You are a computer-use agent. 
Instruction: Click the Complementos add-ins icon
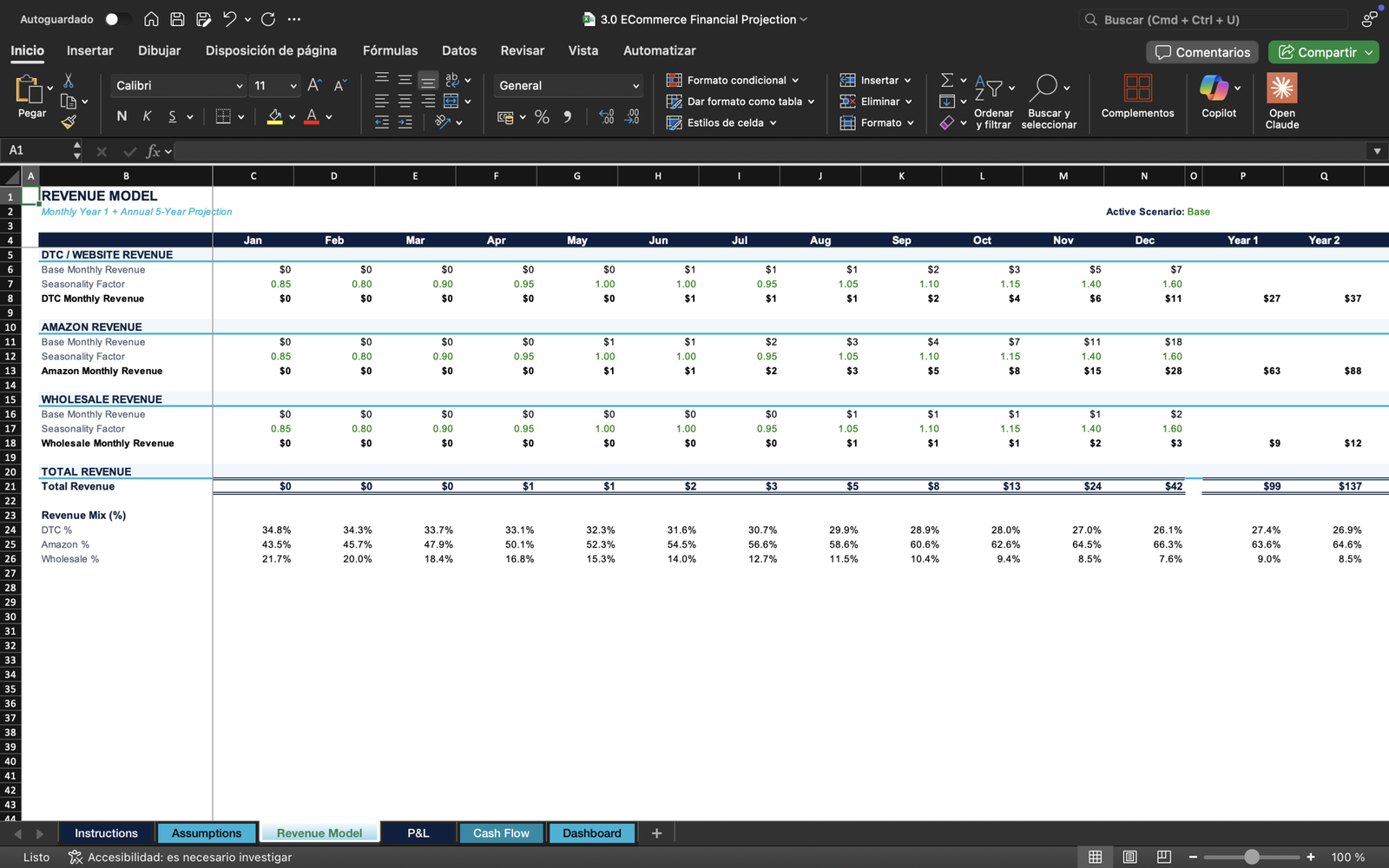point(1137,88)
